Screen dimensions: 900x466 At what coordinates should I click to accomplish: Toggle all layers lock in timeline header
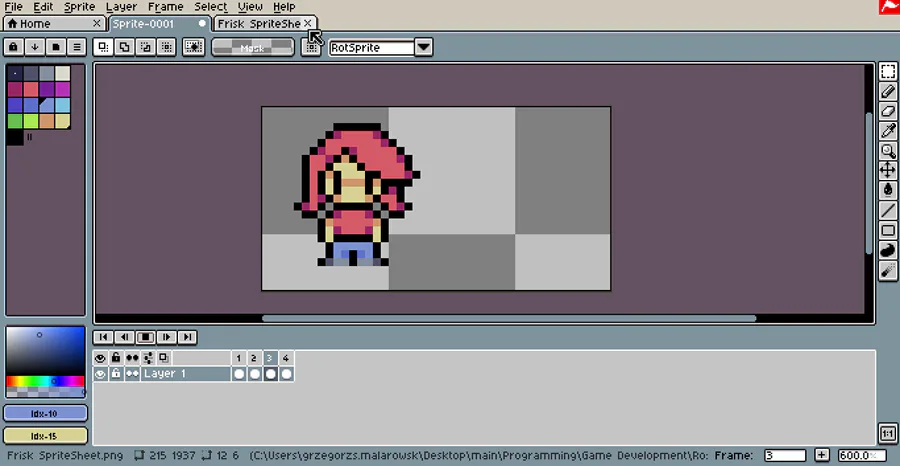(116, 358)
